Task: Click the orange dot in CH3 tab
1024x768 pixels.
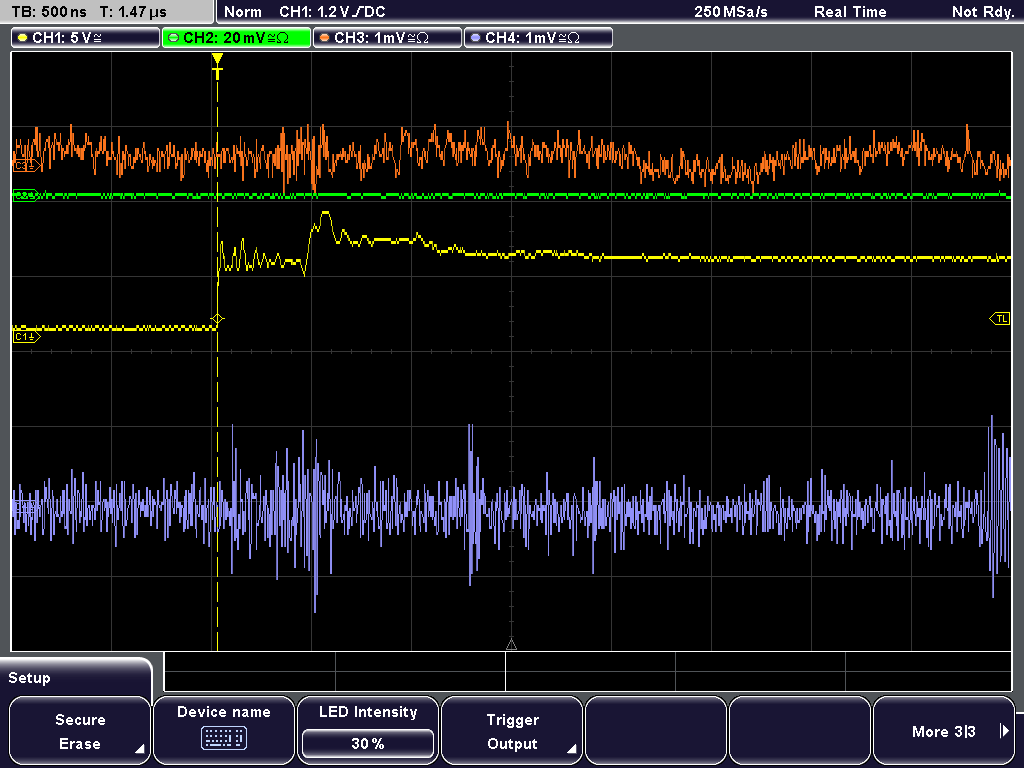Action: point(325,38)
